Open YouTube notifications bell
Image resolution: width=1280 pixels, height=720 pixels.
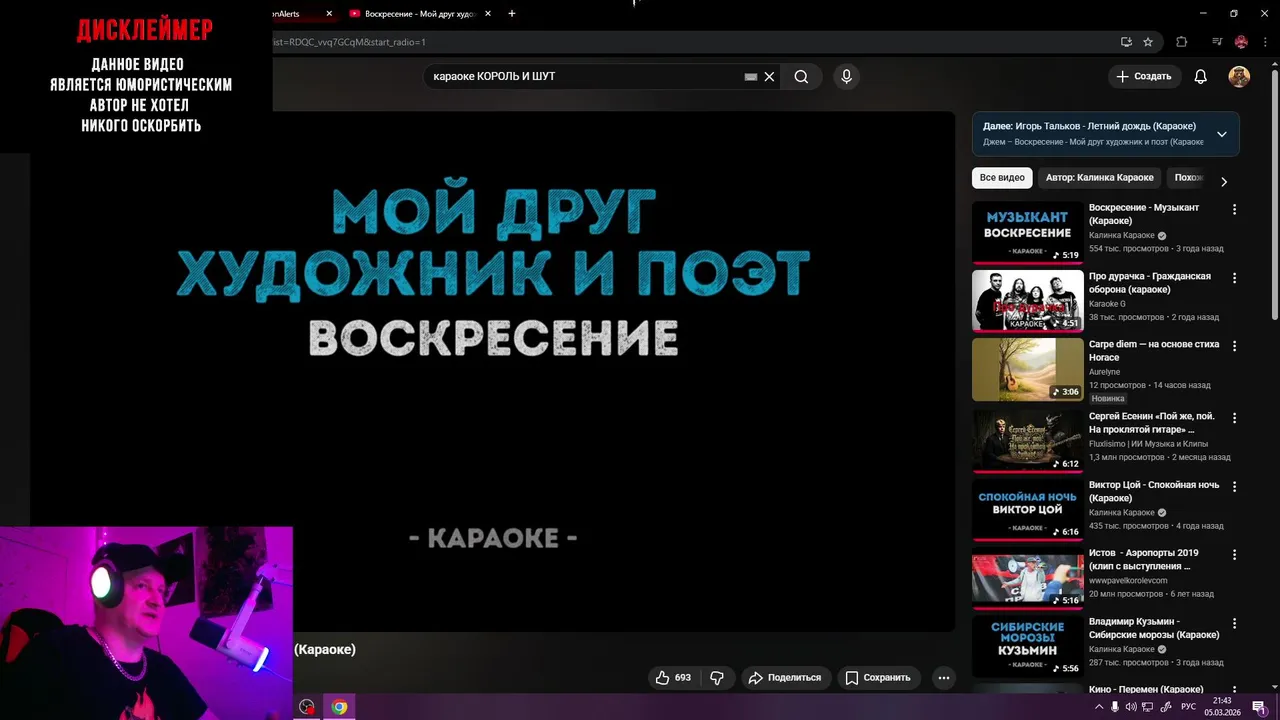click(x=1201, y=77)
